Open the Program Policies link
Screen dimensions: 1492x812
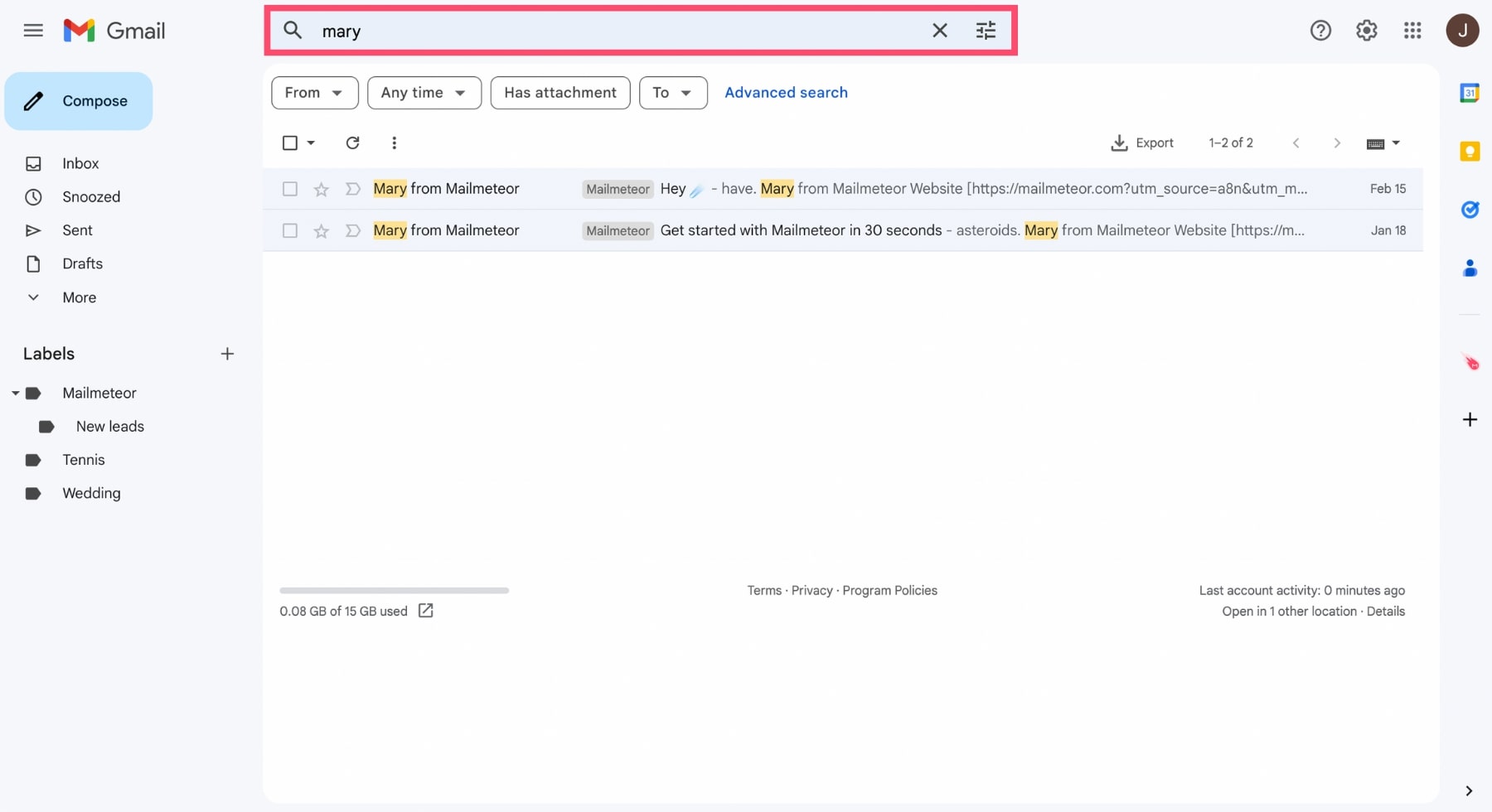tap(889, 591)
